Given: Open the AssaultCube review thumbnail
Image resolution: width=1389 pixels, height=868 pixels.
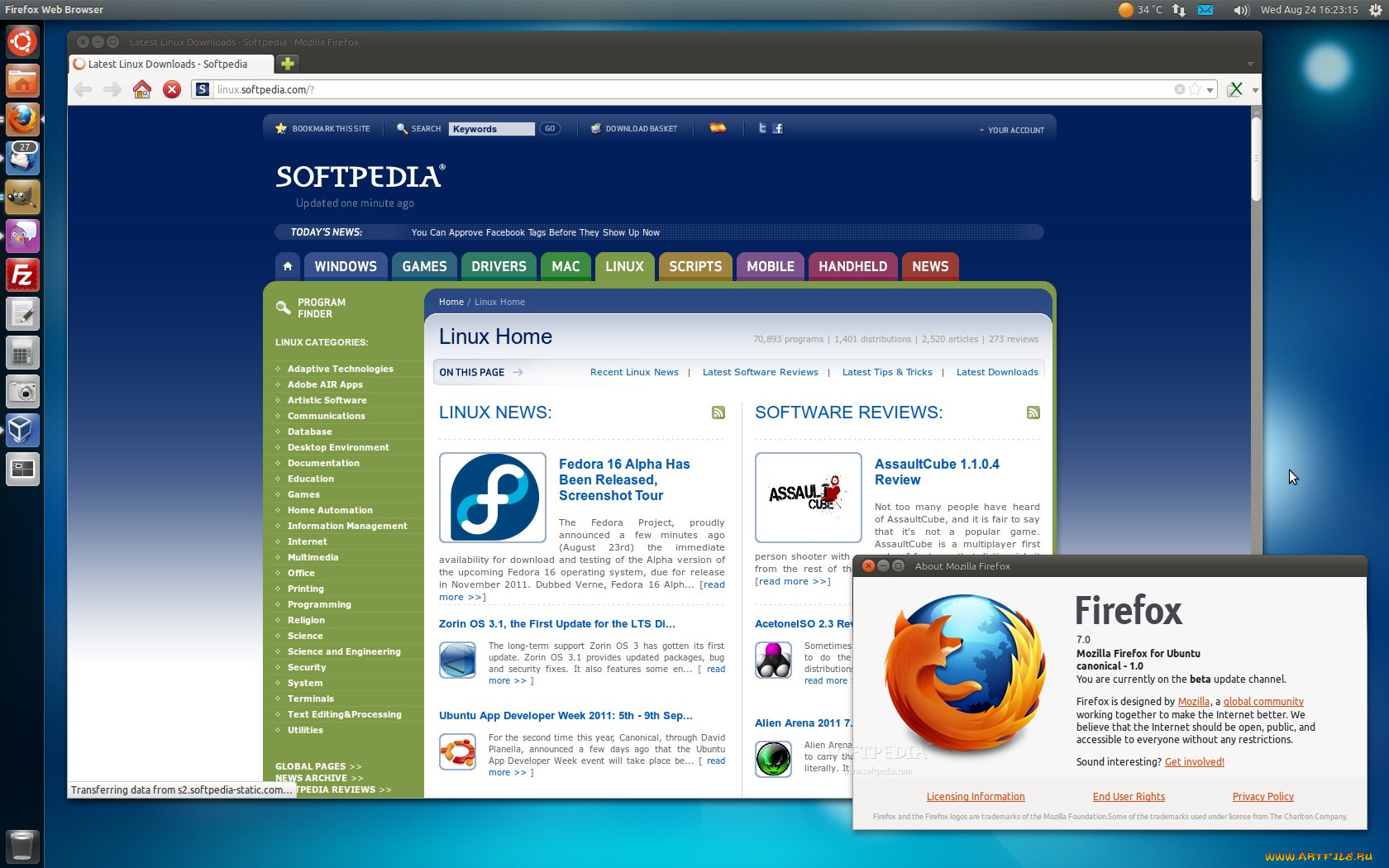Looking at the screenshot, I should coord(809,498).
